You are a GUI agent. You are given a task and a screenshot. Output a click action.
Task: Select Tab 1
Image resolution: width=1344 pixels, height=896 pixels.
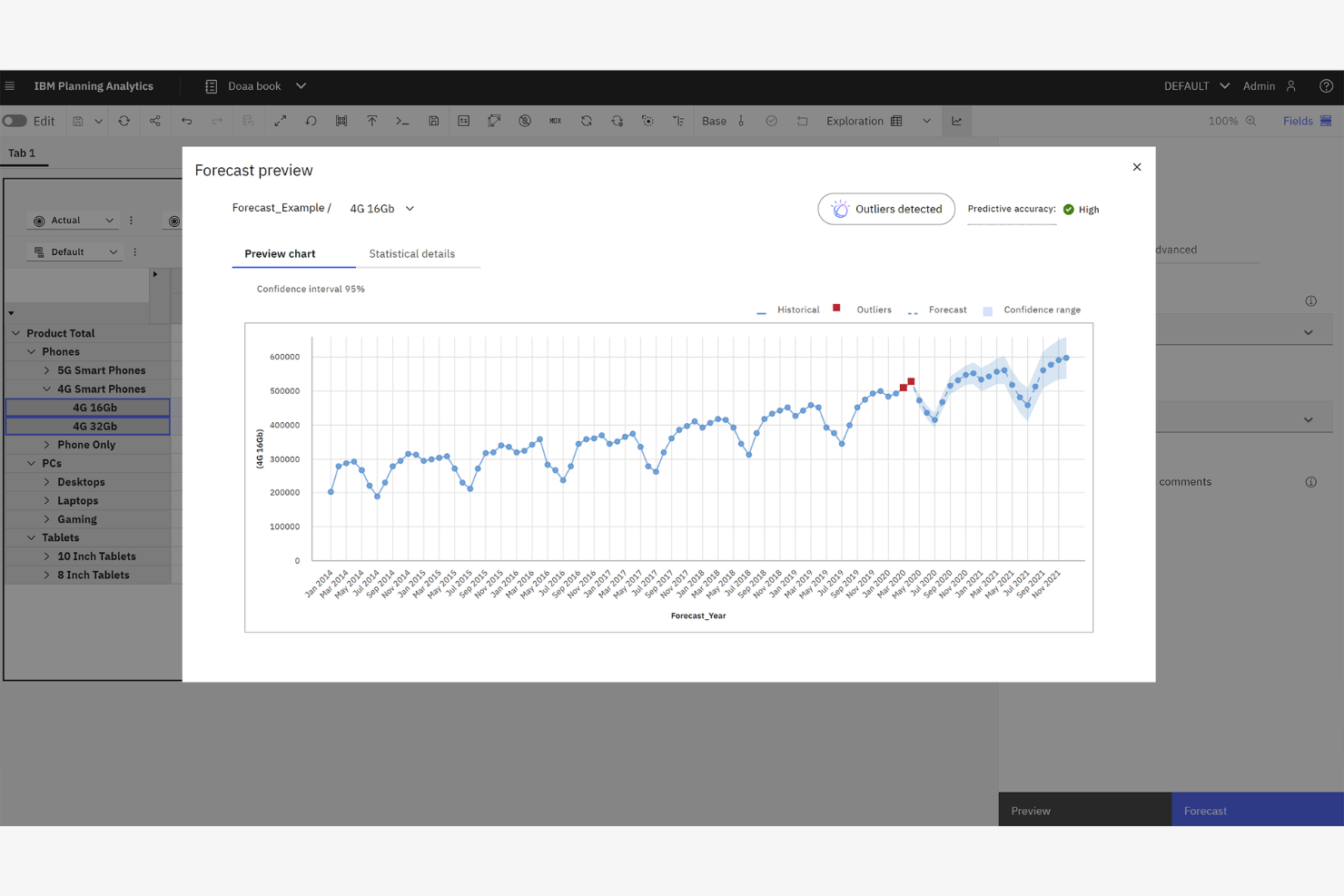pos(24,153)
